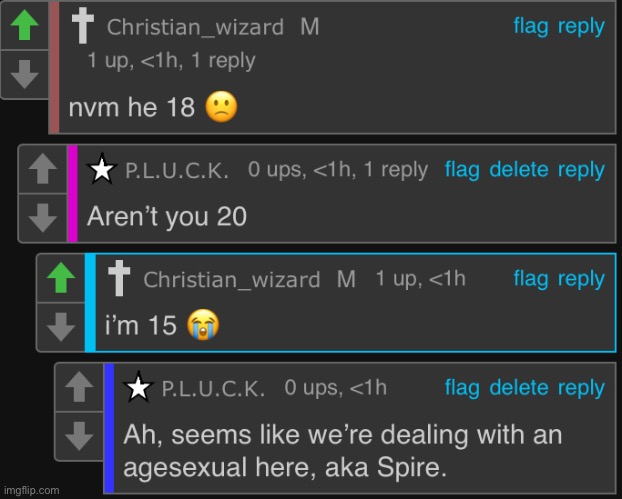Reply to the "Aren't you 20" comment
This screenshot has width=622, height=499.
coord(581,171)
